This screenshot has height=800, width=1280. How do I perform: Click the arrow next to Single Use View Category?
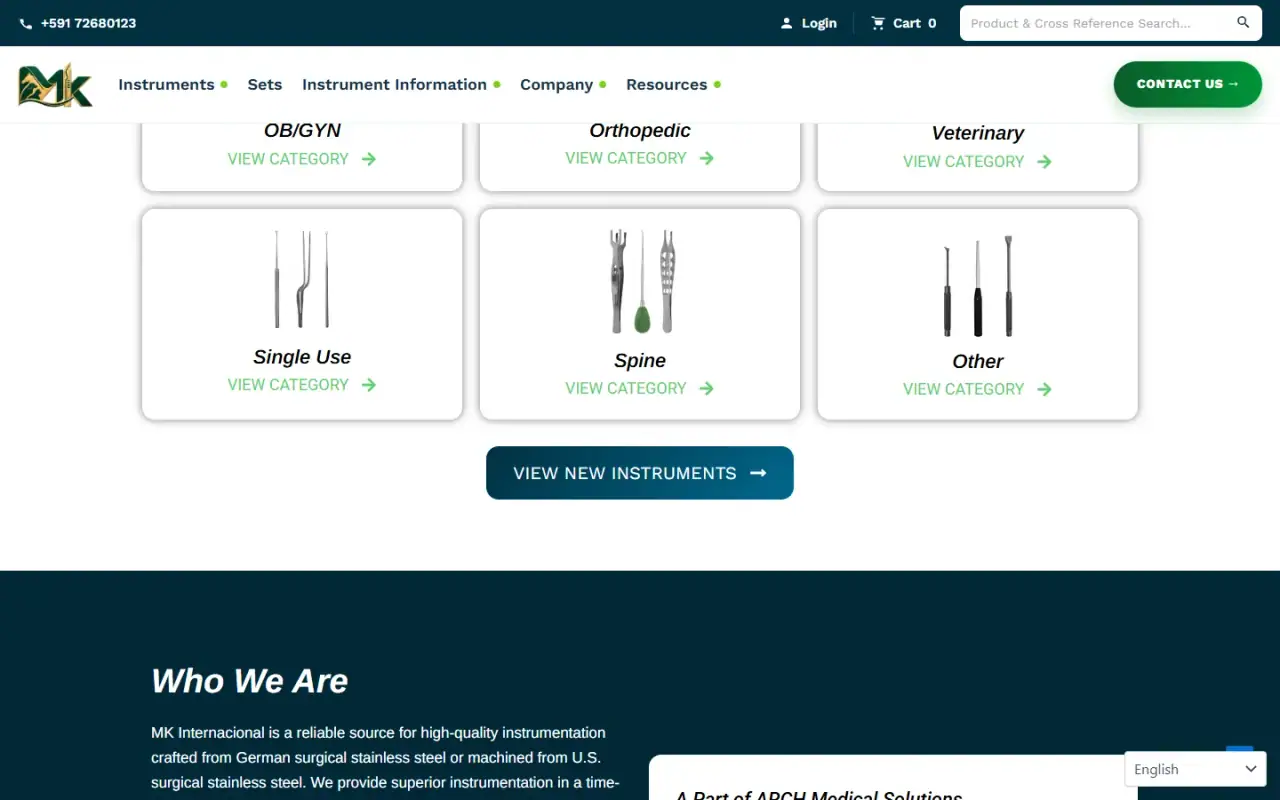tap(369, 385)
